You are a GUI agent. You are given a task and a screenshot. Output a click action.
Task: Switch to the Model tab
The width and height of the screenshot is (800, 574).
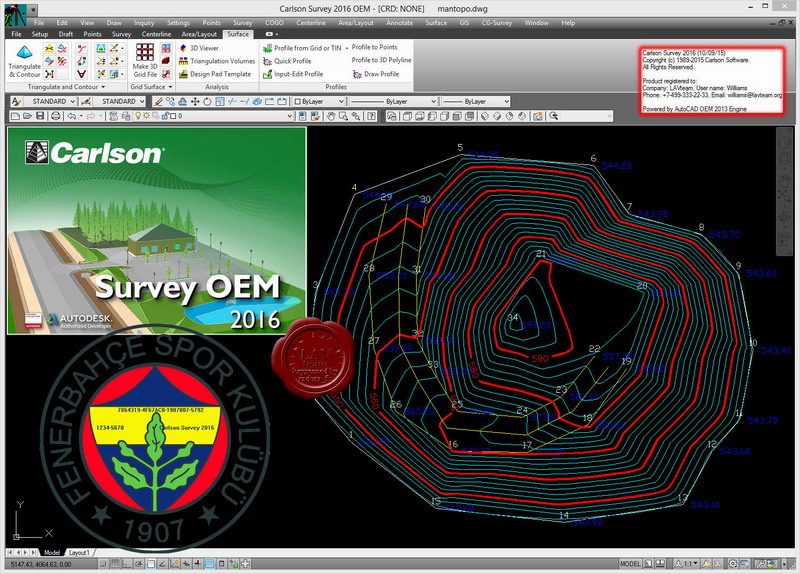(x=52, y=553)
